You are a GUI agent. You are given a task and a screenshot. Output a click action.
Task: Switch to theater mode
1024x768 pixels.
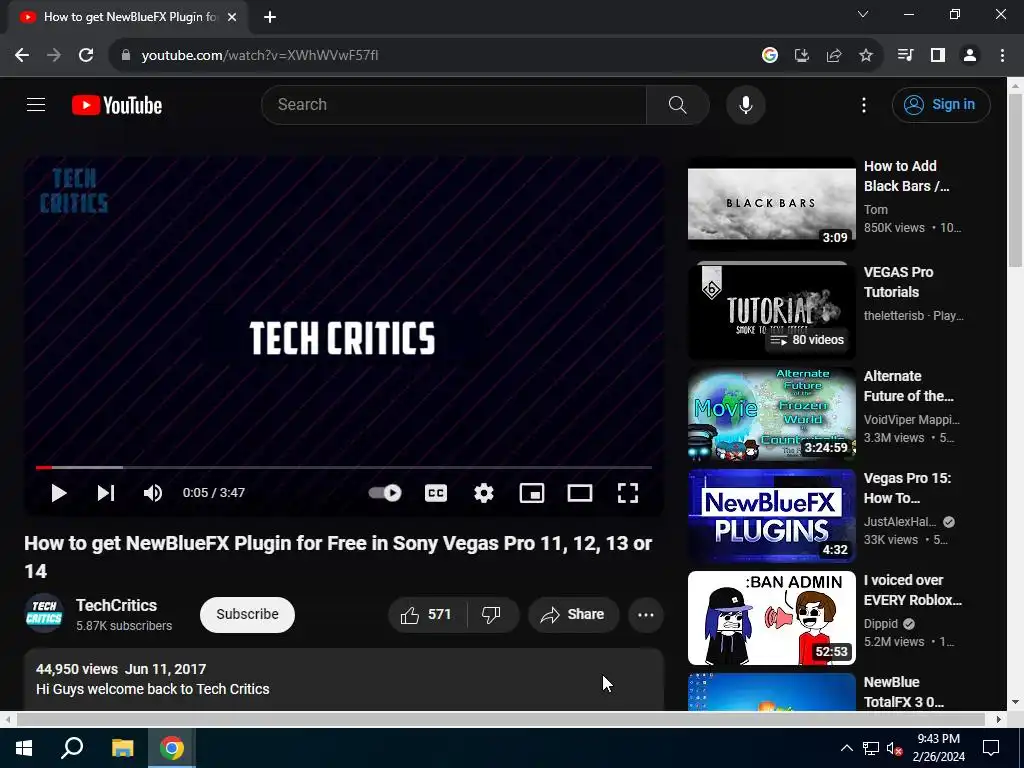click(x=579, y=493)
